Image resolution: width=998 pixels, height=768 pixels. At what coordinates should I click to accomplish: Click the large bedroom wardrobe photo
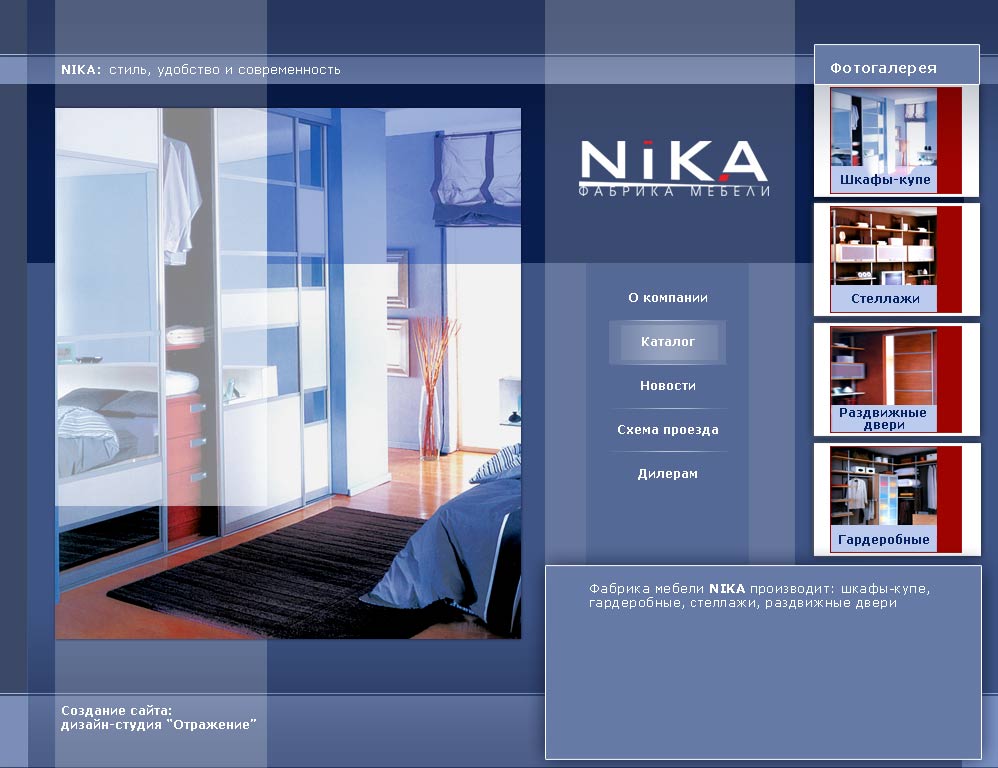[x=289, y=372]
